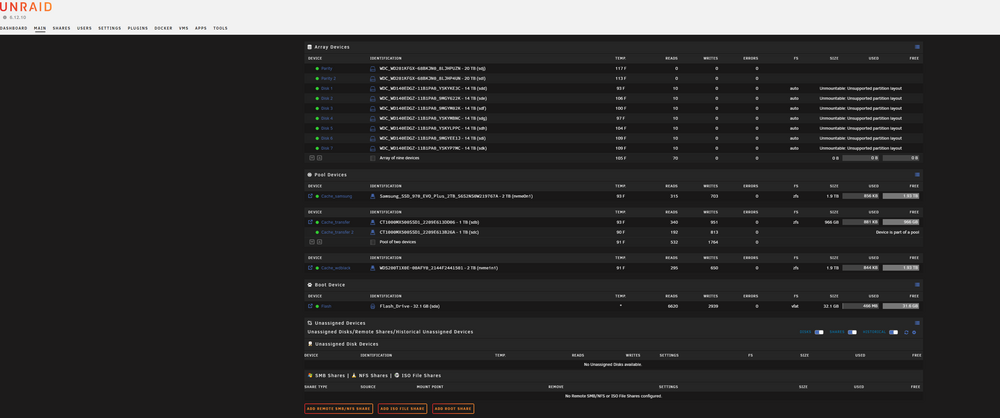The image size is (1000, 418).
Task: Open the Disk 1 device link
Action: pos(327,88)
